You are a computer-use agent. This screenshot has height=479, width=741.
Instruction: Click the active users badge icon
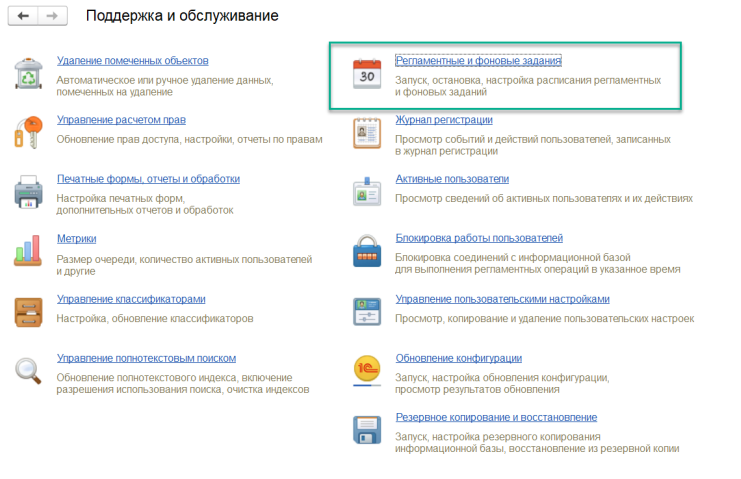pyautogui.click(x=367, y=191)
